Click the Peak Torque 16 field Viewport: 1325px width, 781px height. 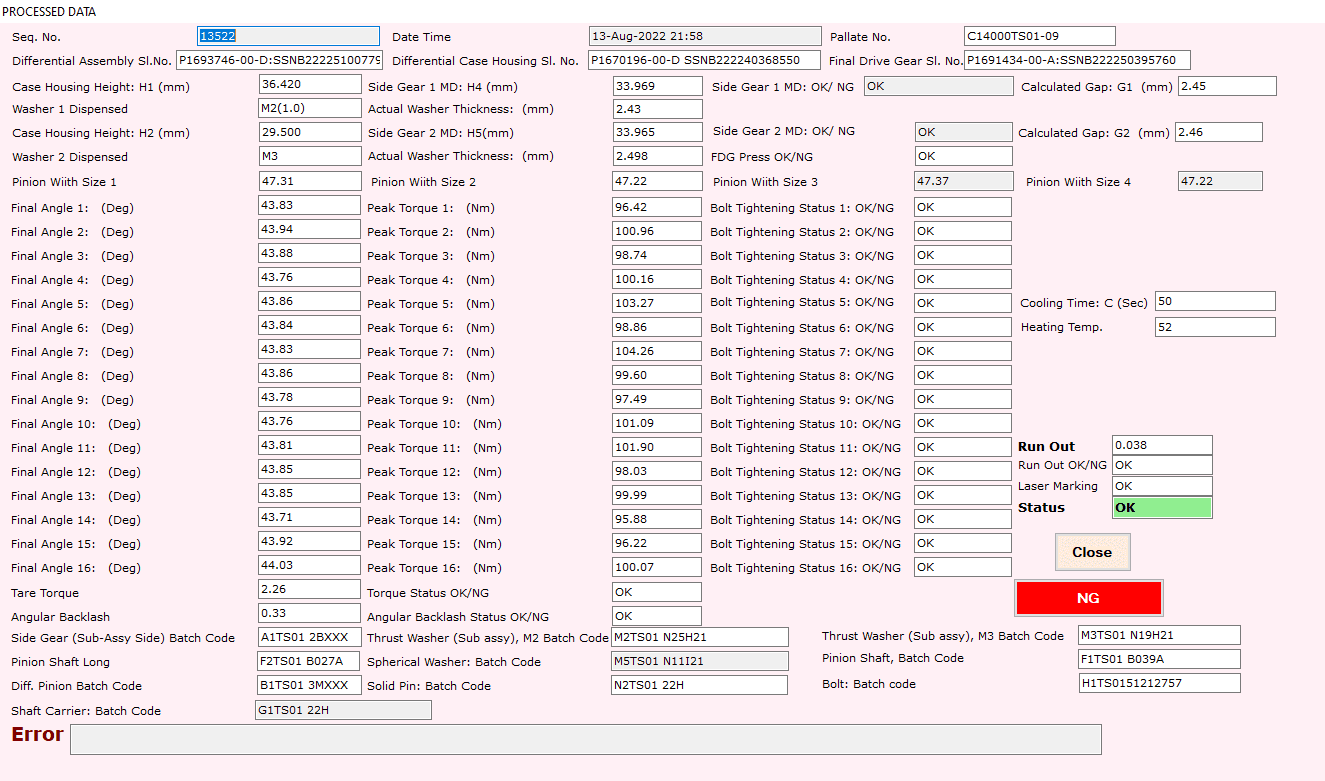click(x=657, y=567)
